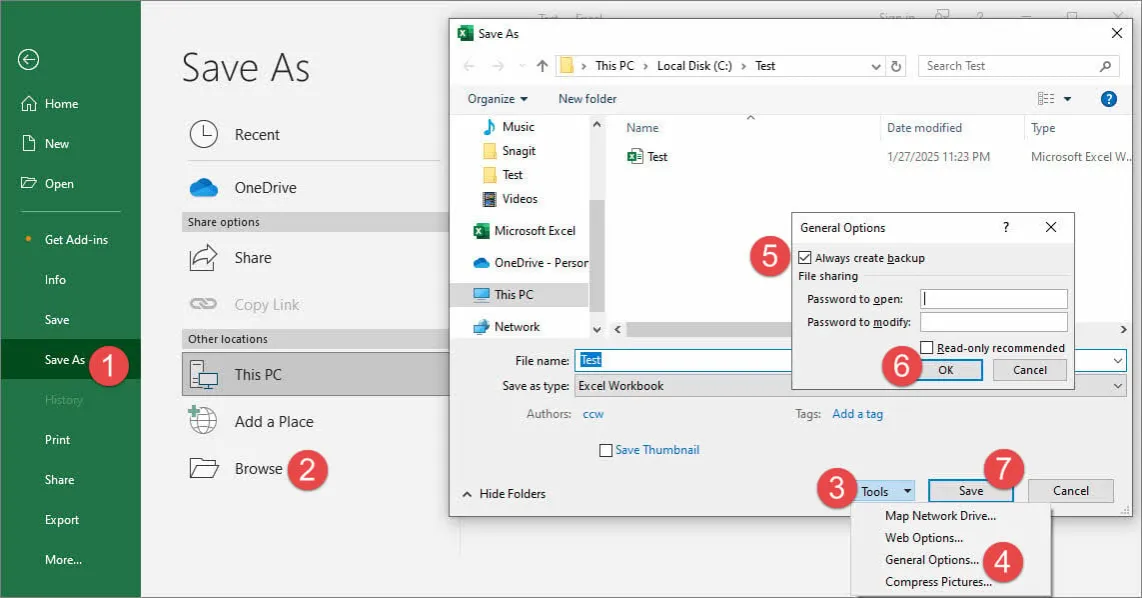Click the OneDrive cloud icon
The image size is (1142, 598).
point(203,188)
